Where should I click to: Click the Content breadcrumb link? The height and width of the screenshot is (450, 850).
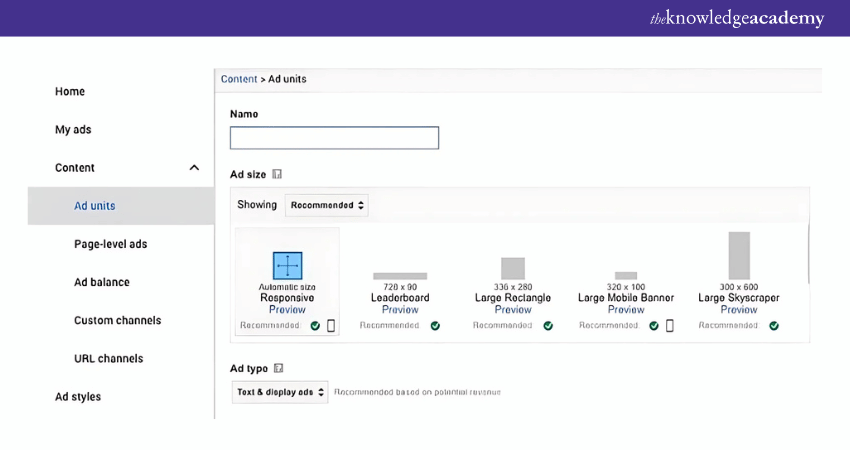click(239, 79)
